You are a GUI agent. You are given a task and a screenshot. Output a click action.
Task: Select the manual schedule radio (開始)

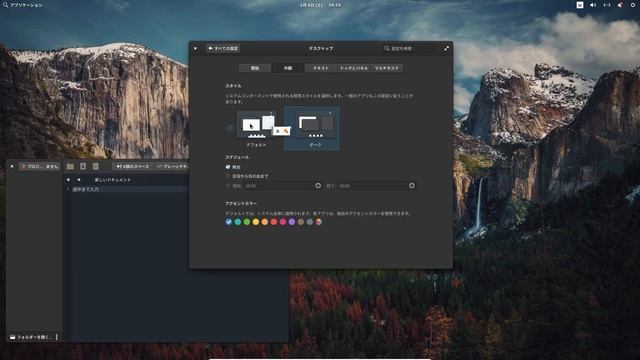228,186
